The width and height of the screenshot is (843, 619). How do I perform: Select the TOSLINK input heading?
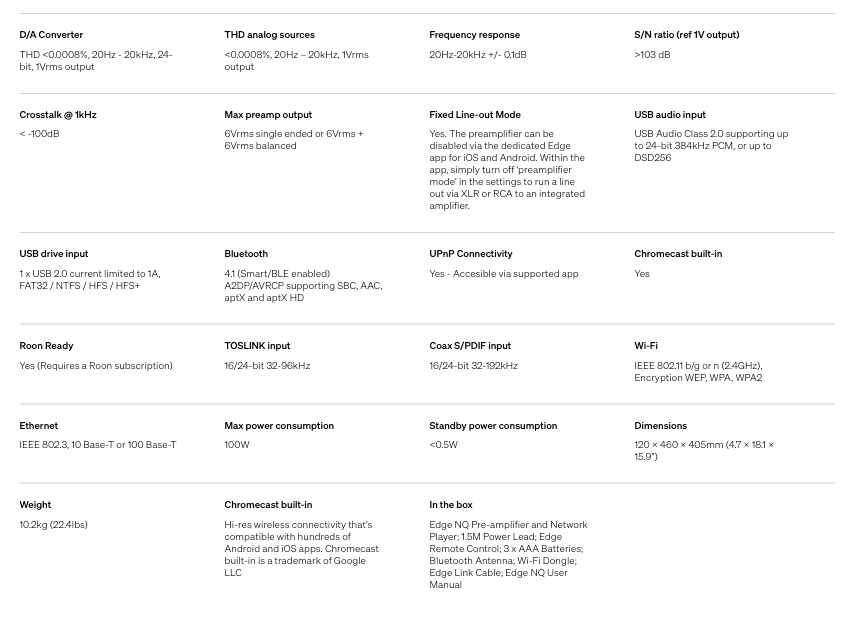pyautogui.click(x=257, y=346)
